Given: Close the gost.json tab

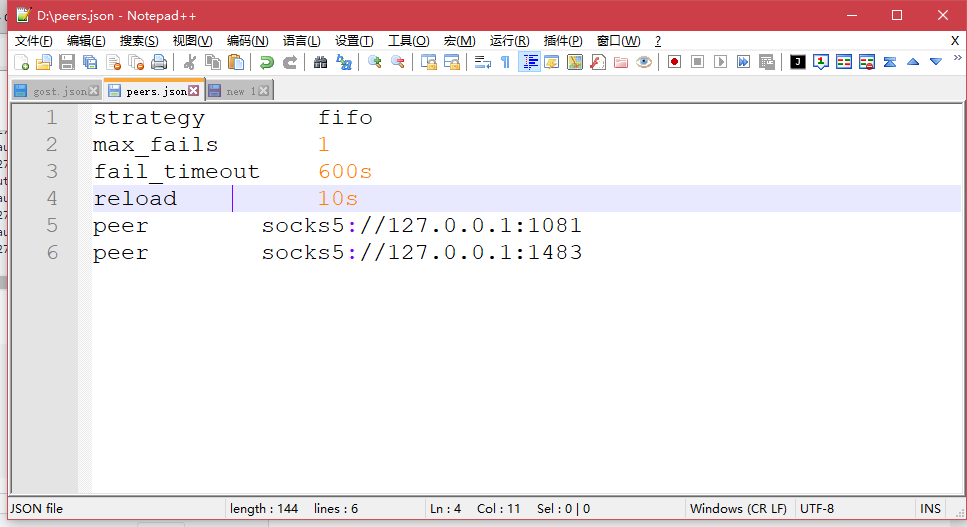Looking at the screenshot, I should (93, 91).
